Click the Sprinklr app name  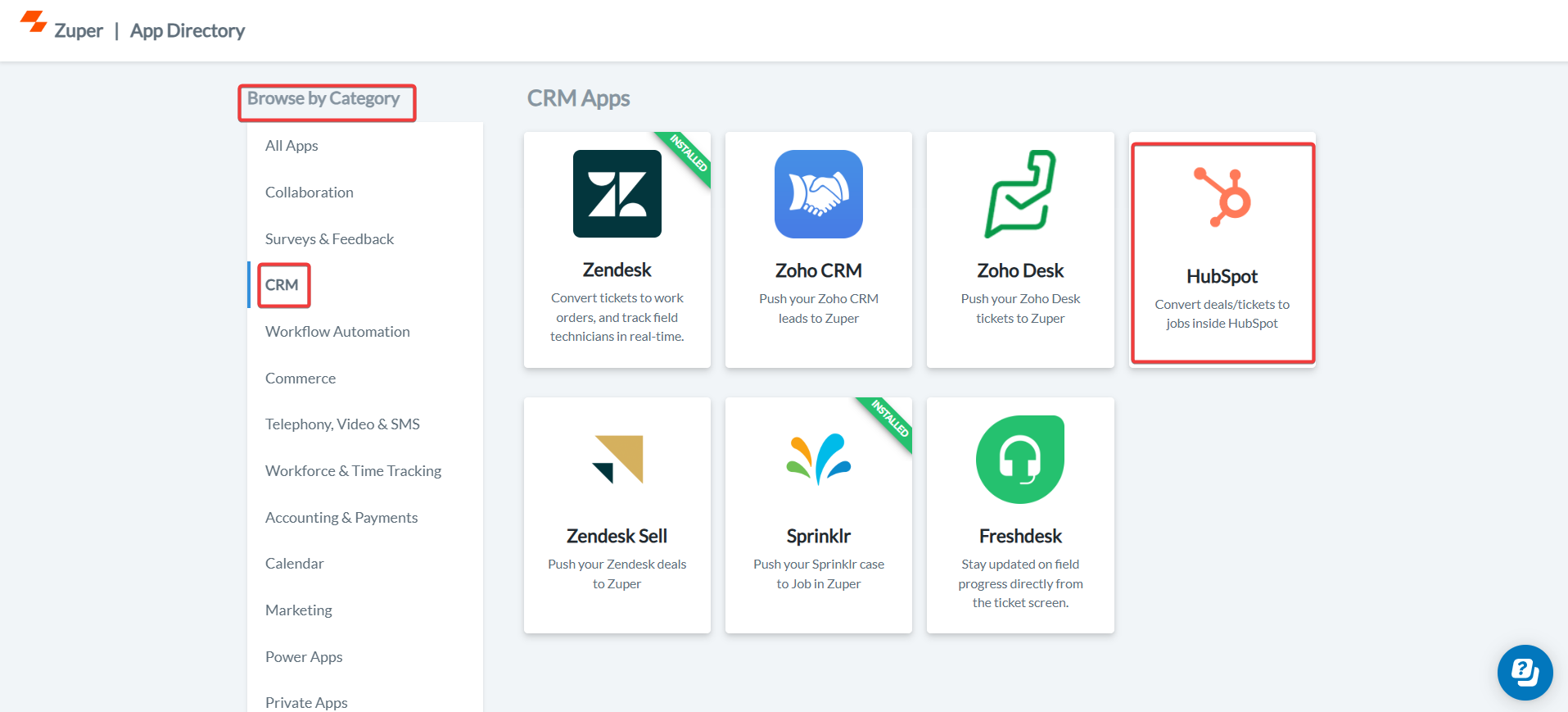(x=818, y=537)
